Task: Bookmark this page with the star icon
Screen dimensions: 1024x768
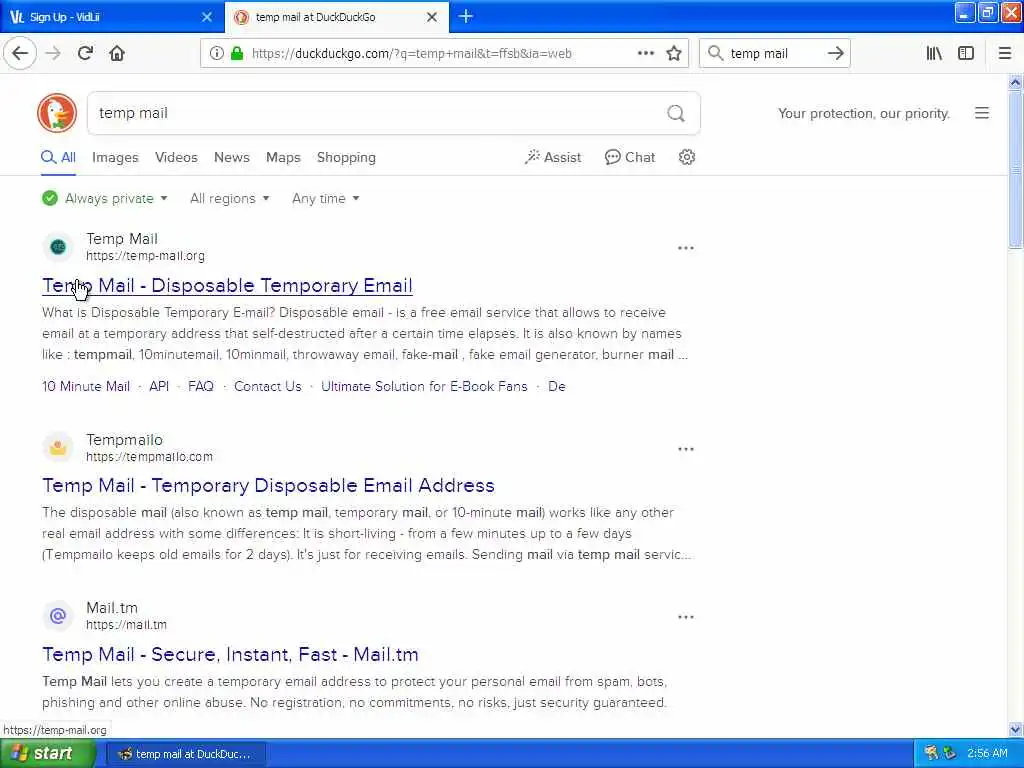Action: click(673, 54)
